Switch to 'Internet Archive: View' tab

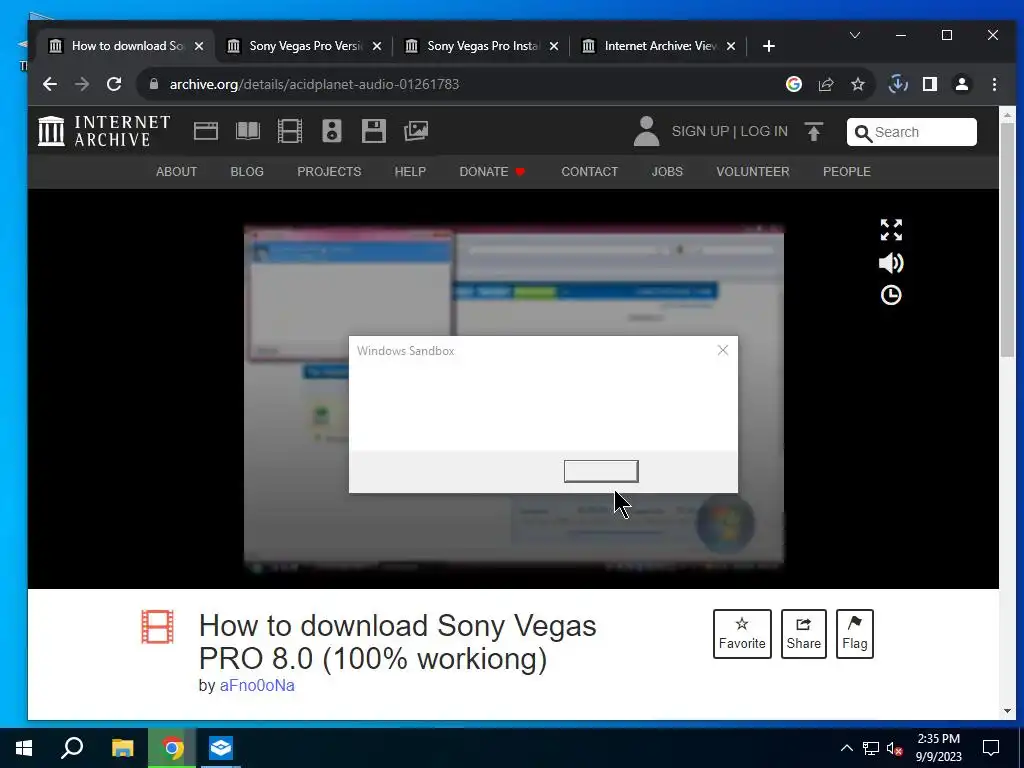[x=659, y=46]
